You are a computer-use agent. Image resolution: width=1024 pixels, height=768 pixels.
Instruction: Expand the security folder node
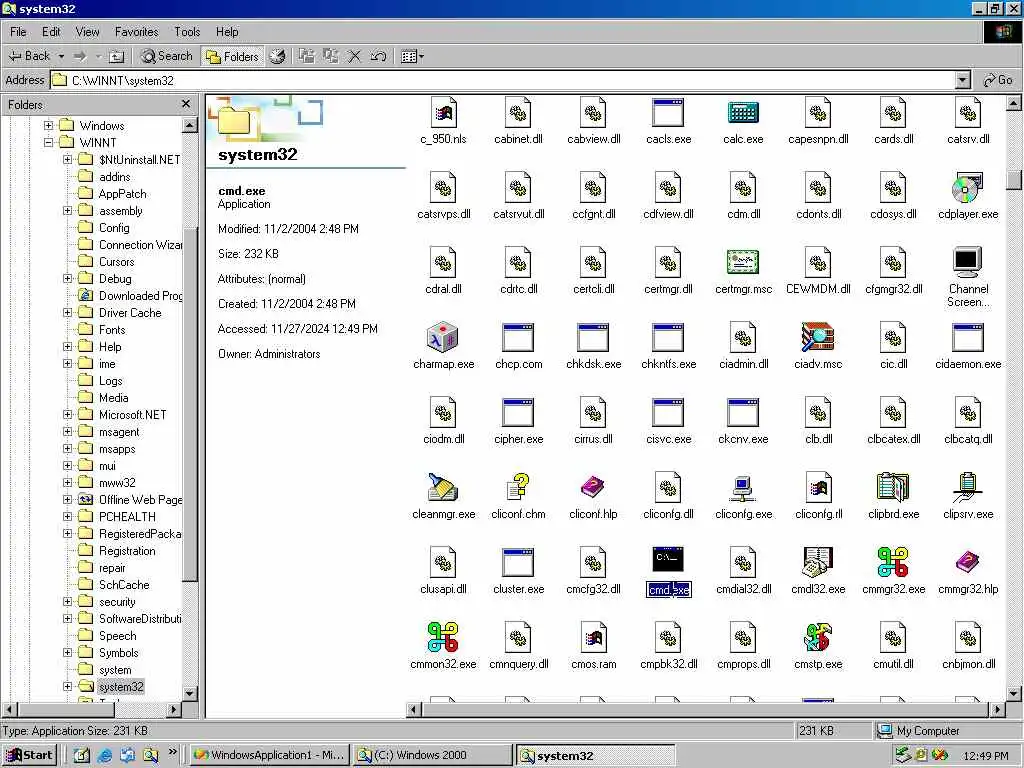click(67, 601)
